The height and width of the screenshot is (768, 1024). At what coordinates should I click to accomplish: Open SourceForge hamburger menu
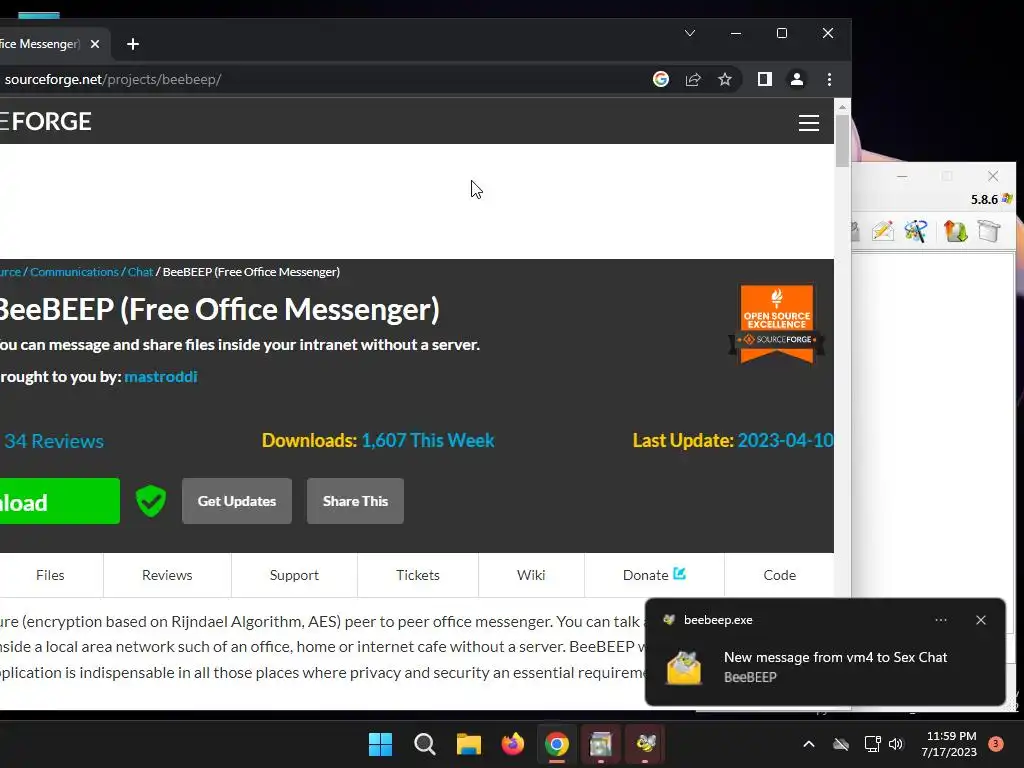809,123
